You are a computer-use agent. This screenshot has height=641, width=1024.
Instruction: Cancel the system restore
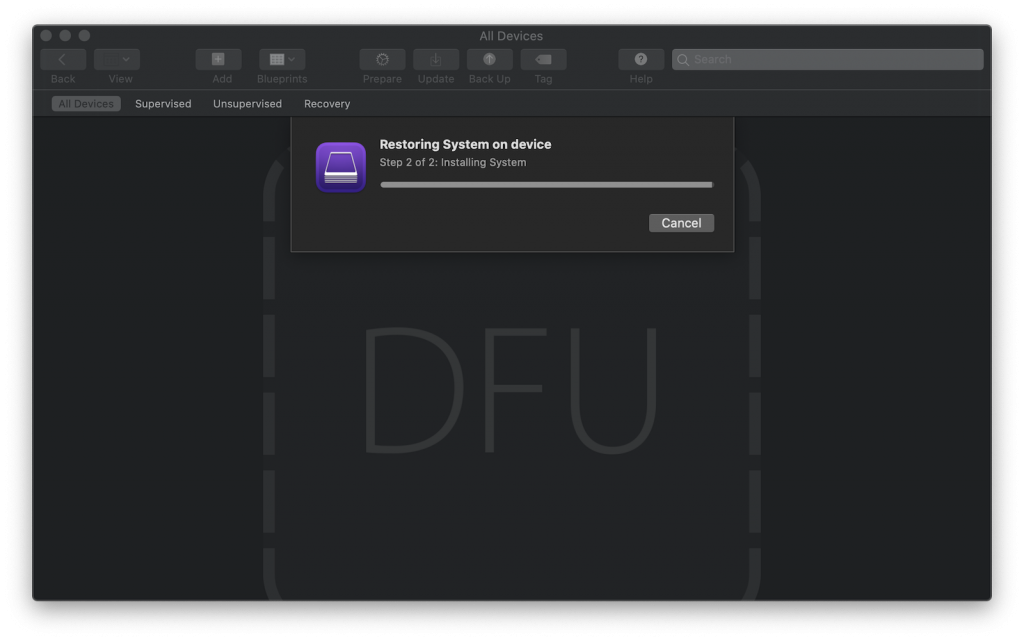681,222
